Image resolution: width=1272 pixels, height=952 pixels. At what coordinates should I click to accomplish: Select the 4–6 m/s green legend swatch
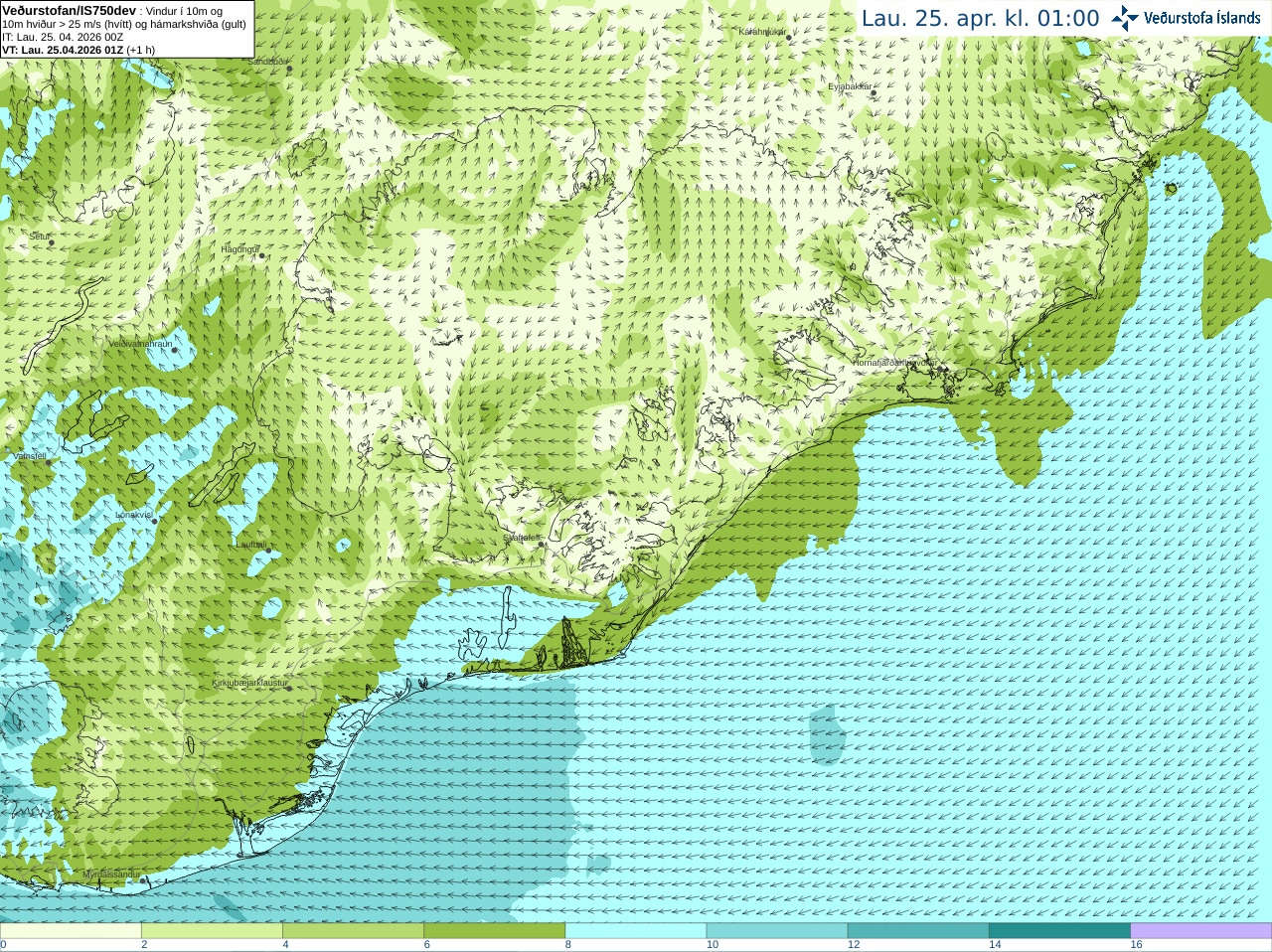tap(353, 931)
